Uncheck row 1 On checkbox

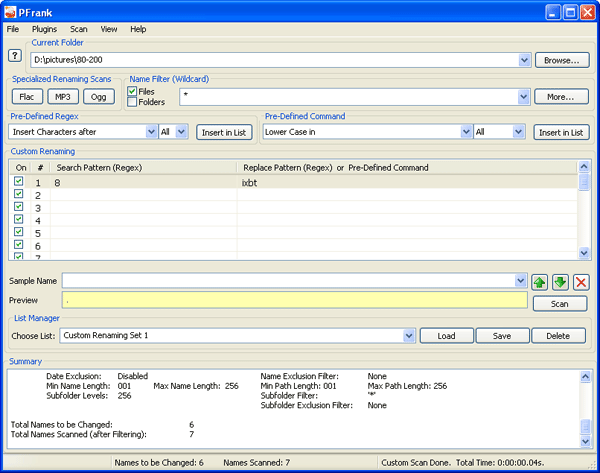click(x=18, y=183)
